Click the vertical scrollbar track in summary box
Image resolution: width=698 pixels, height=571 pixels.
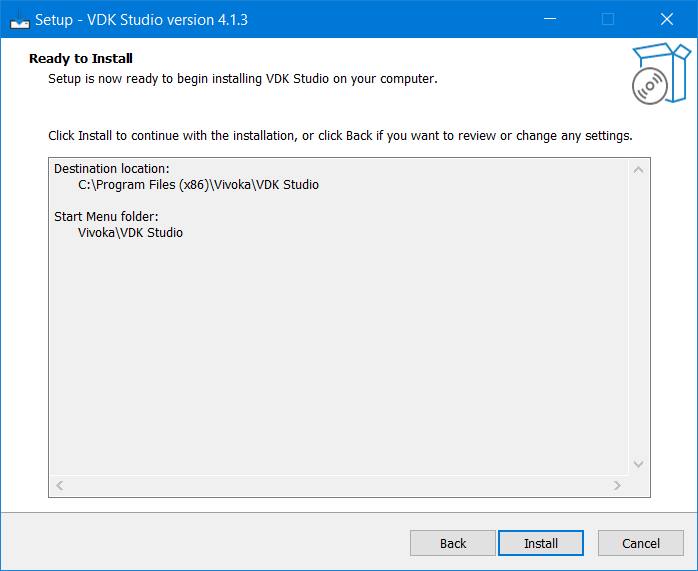click(639, 320)
